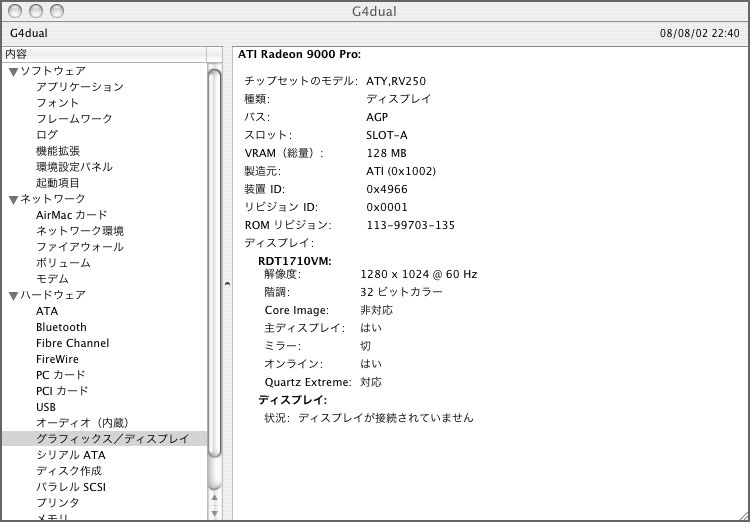Click the SLOT-A value
The width and height of the screenshot is (750, 522).
coord(386,135)
